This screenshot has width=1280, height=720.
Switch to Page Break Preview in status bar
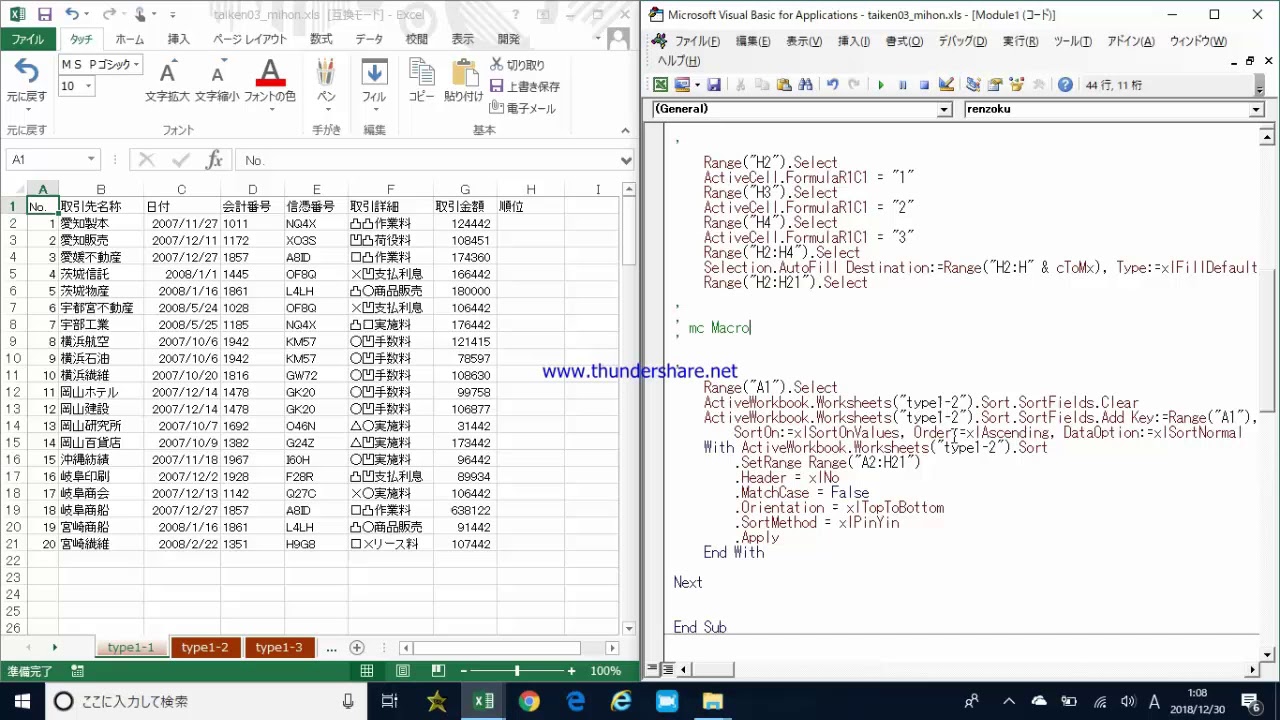coord(437,671)
